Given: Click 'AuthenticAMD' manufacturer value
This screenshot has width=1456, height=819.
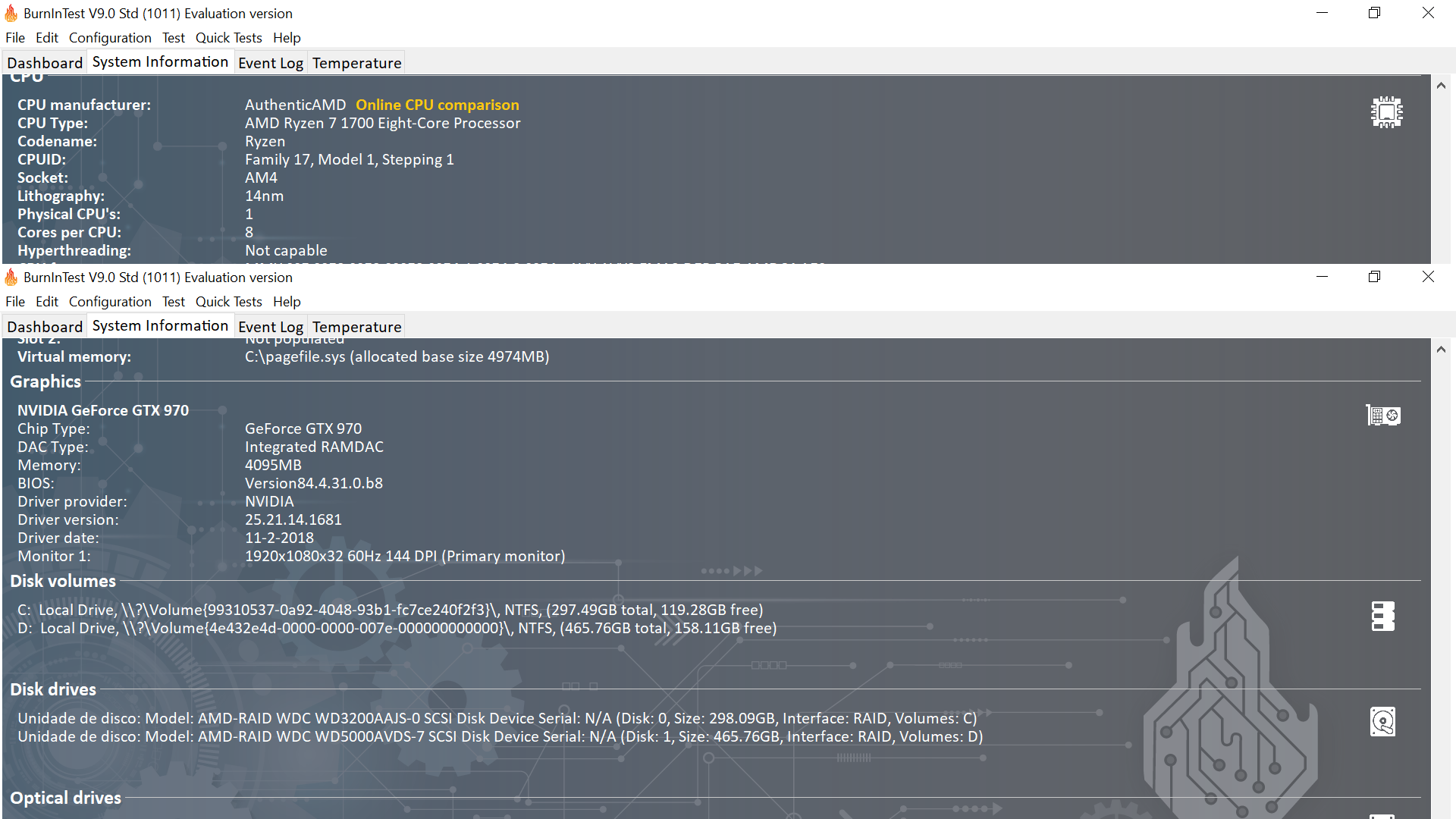Looking at the screenshot, I should 295,105.
